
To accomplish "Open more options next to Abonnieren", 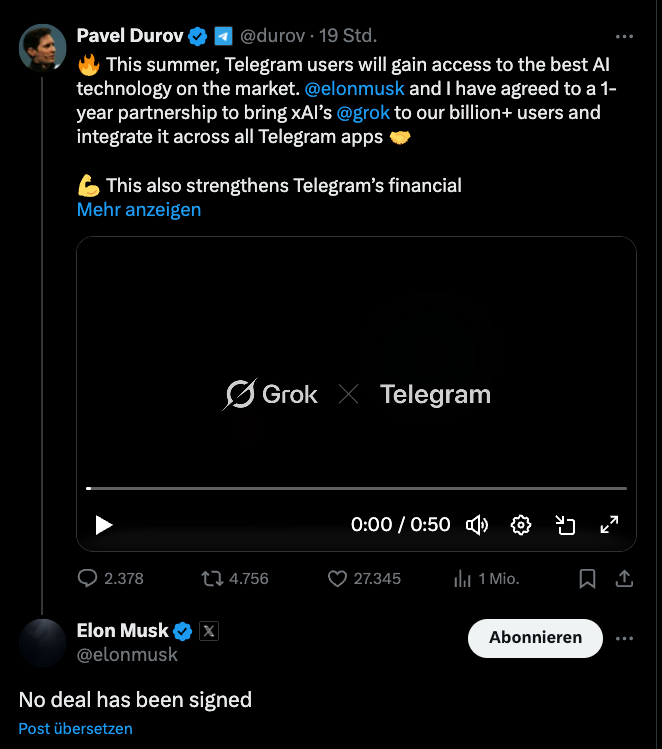I will 624,638.
